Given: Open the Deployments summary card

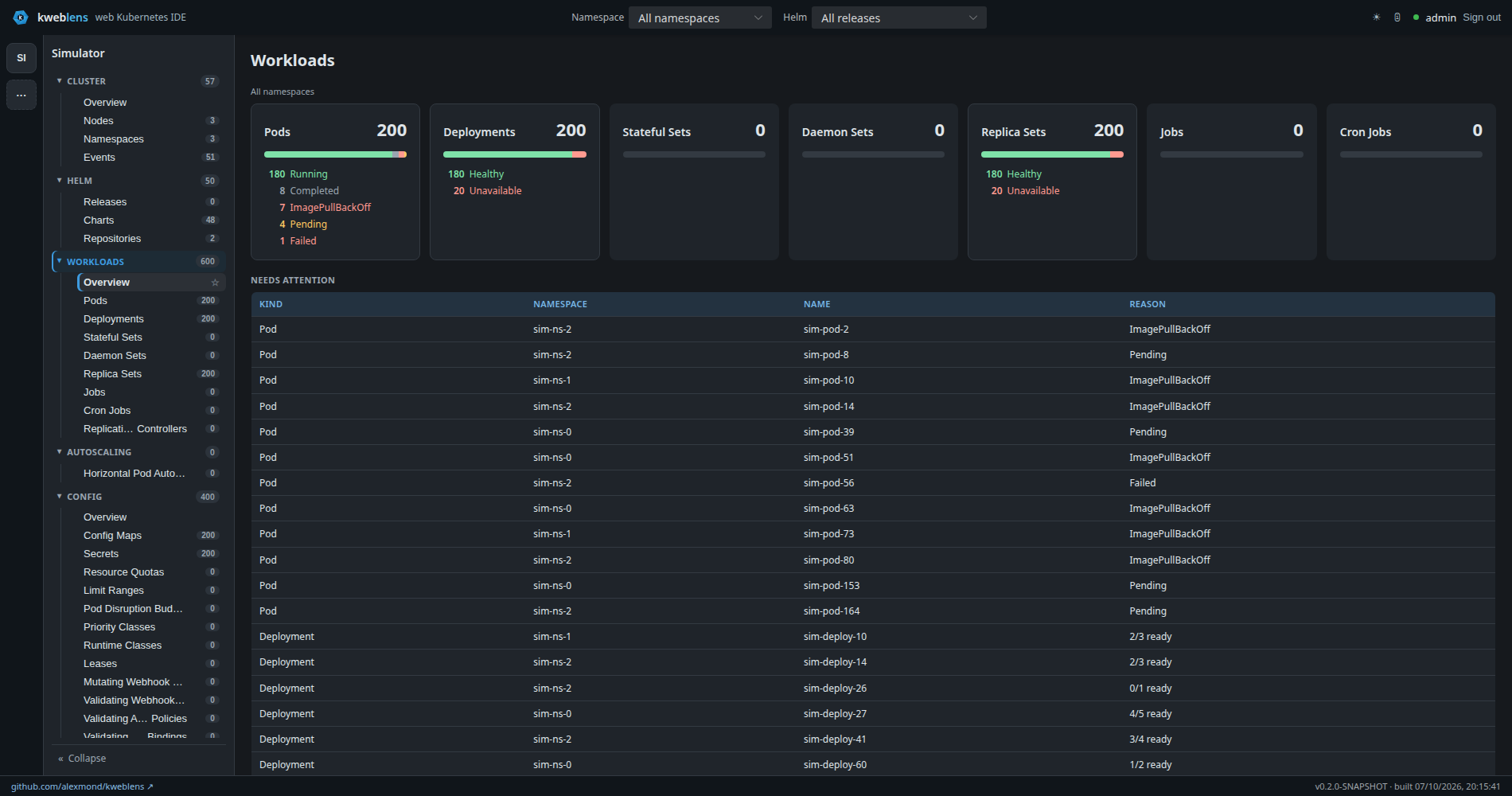Looking at the screenshot, I should tap(515, 181).
